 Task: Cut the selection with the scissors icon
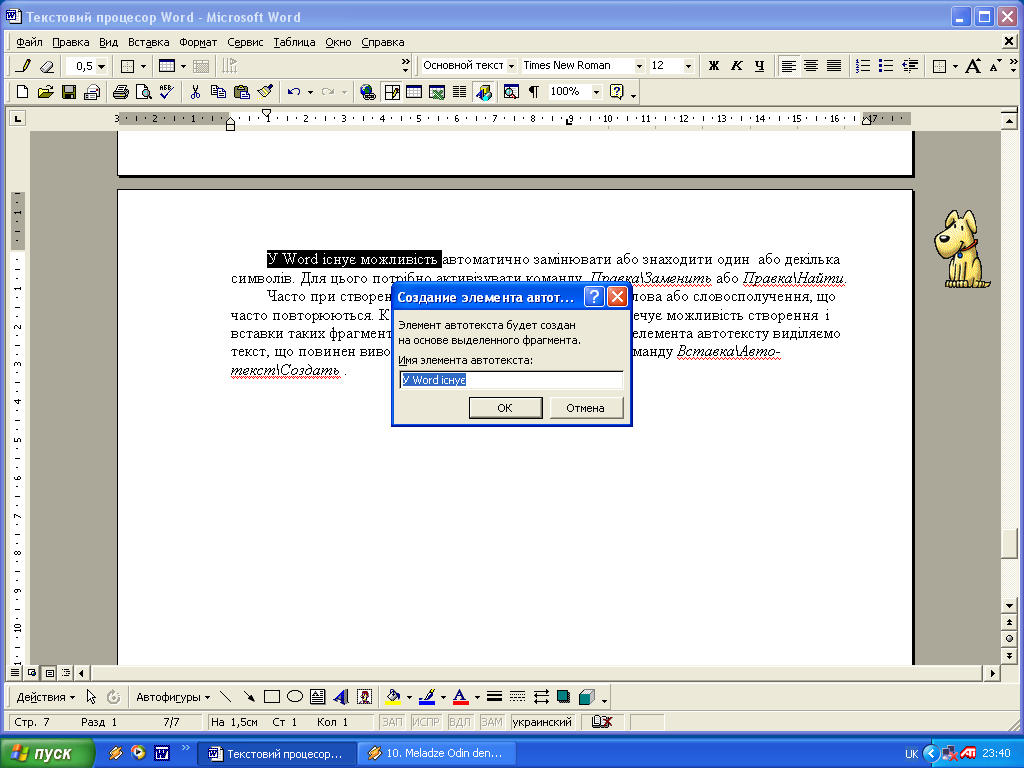195,92
